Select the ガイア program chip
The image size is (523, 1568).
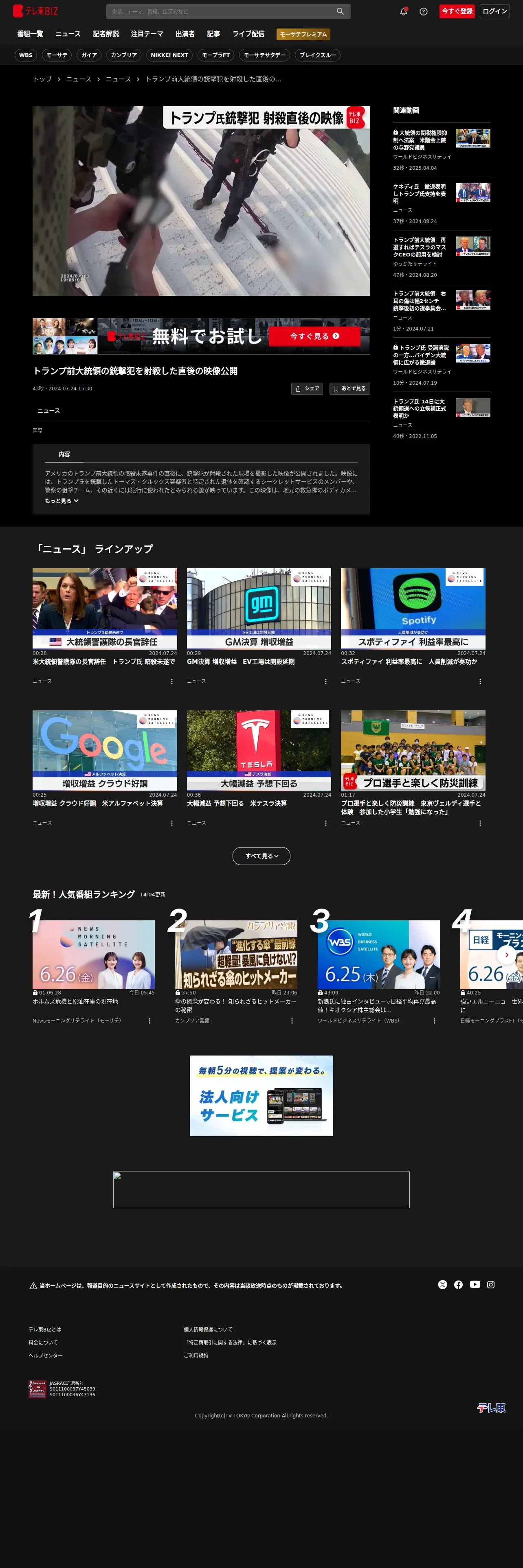pyautogui.click(x=89, y=55)
